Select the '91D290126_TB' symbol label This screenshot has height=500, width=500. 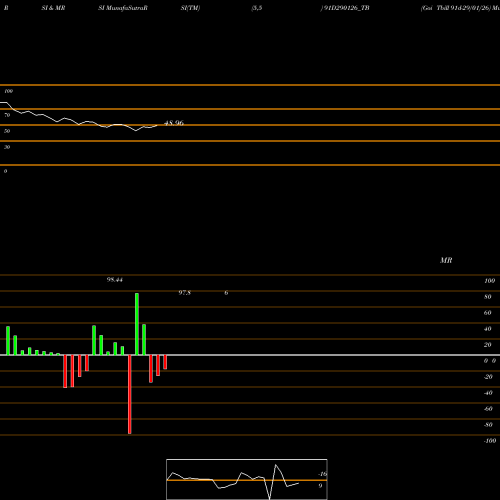click(346, 8)
